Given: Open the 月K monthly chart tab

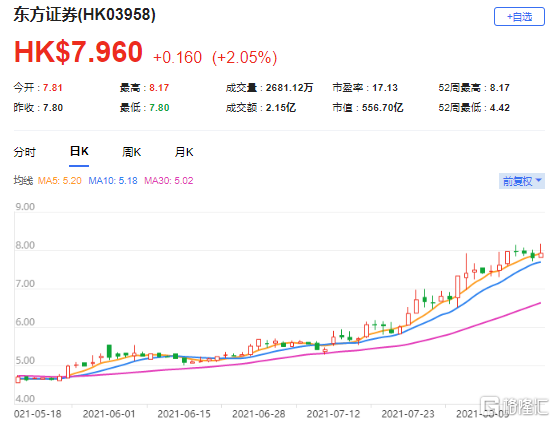Looking at the screenshot, I should [184, 152].
